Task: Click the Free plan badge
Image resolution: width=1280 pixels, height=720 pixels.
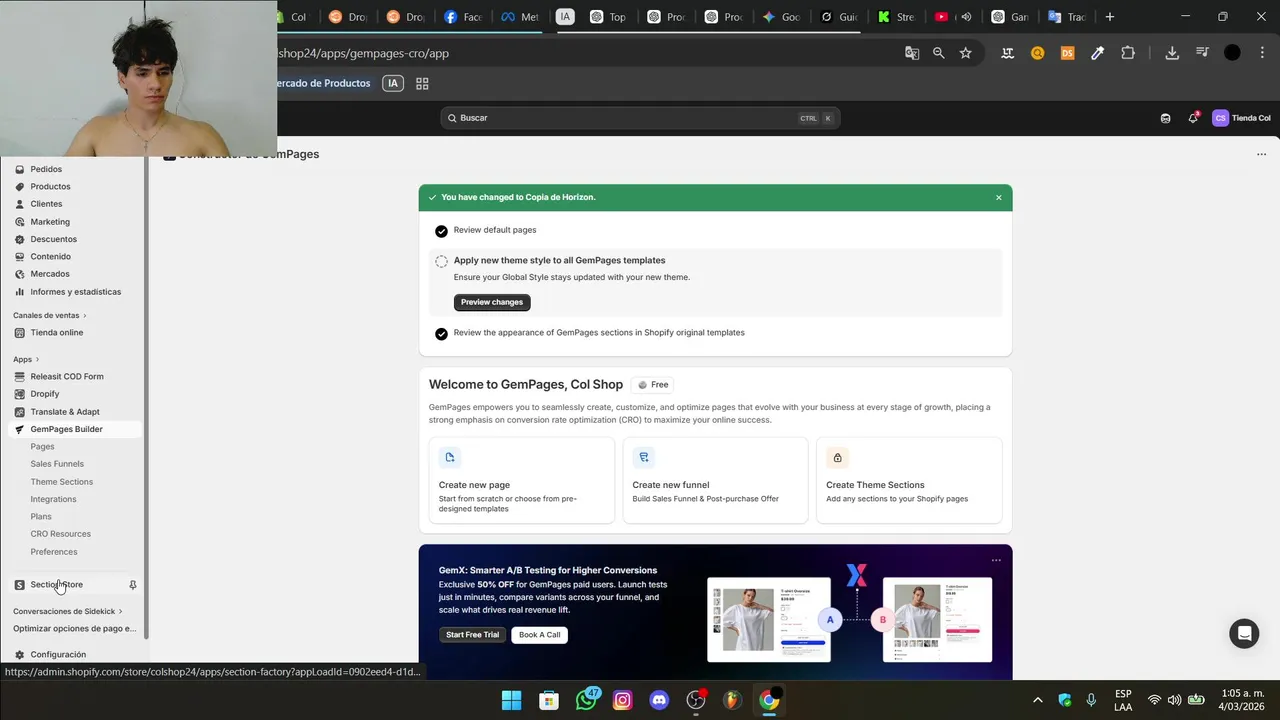Action: tap(653, 385)
